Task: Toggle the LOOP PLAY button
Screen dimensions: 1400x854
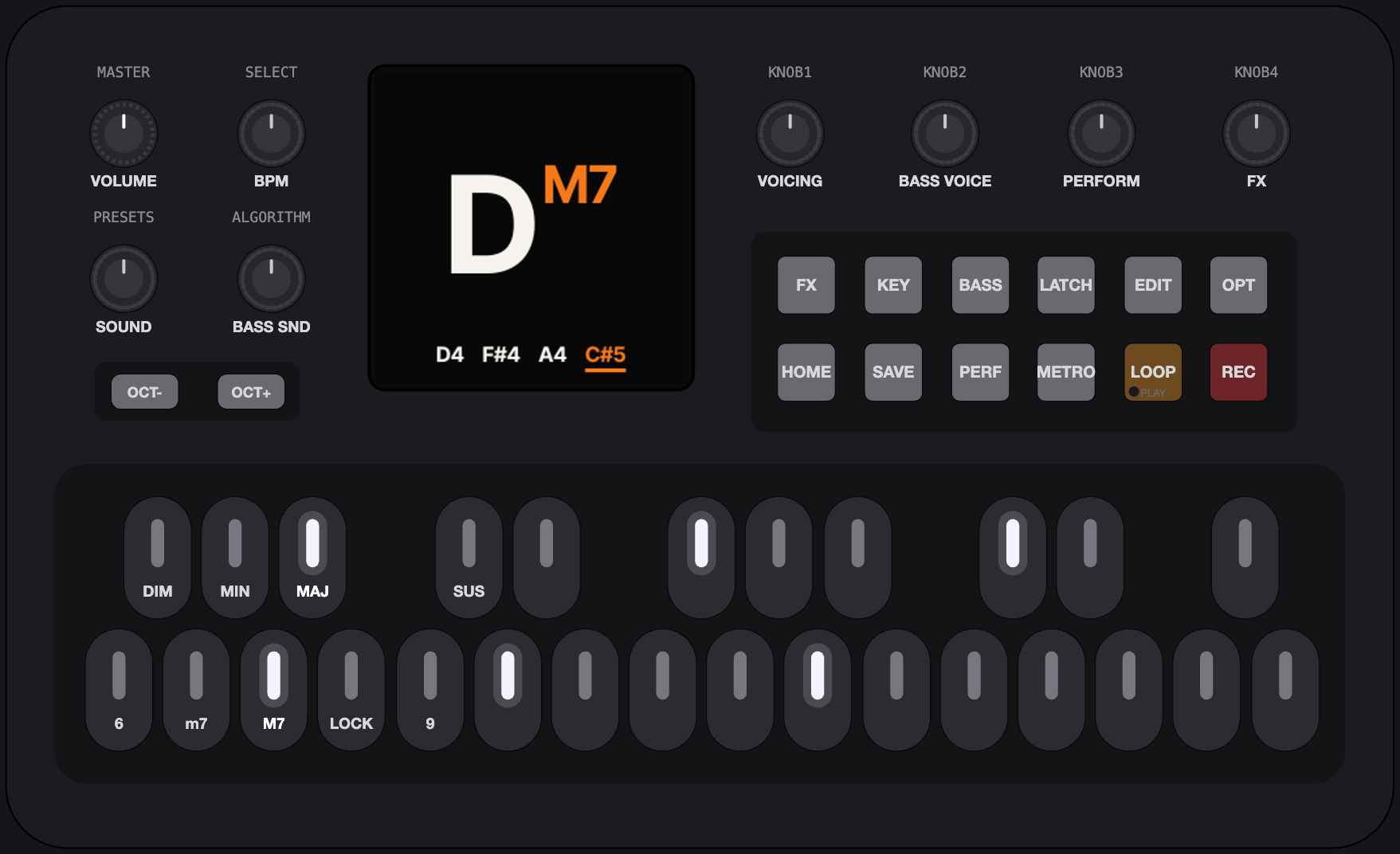Action: click(x=1153, y=372)
